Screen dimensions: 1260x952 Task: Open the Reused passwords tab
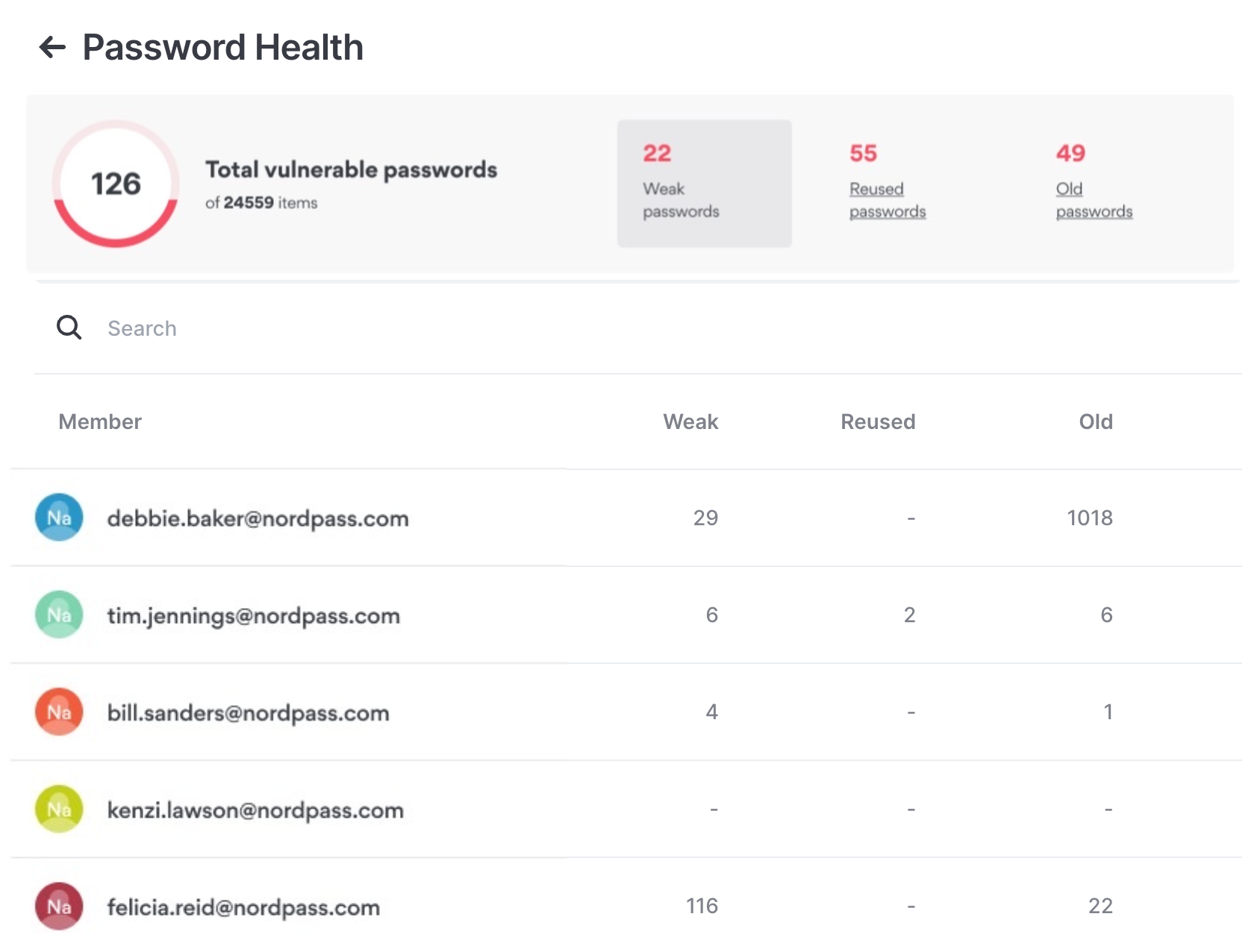tap(888, 184)
